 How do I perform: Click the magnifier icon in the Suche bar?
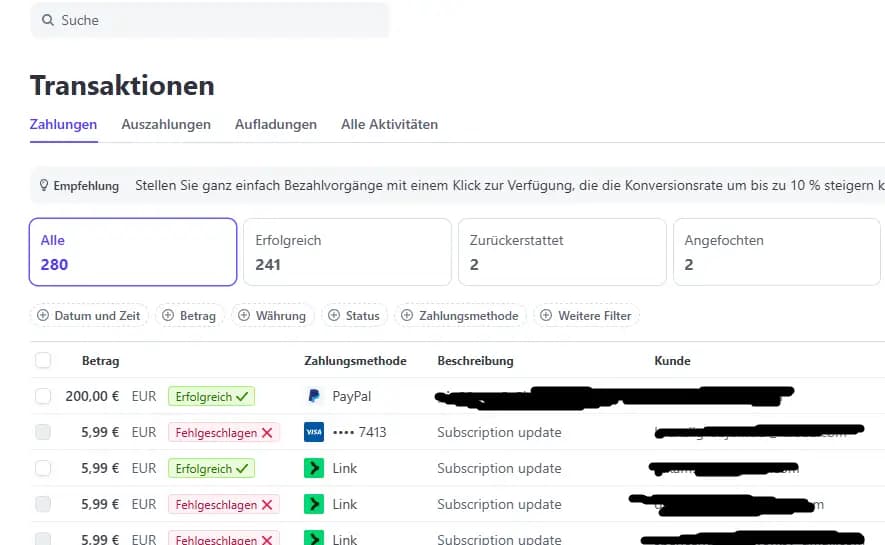click(x=47, y=20)
